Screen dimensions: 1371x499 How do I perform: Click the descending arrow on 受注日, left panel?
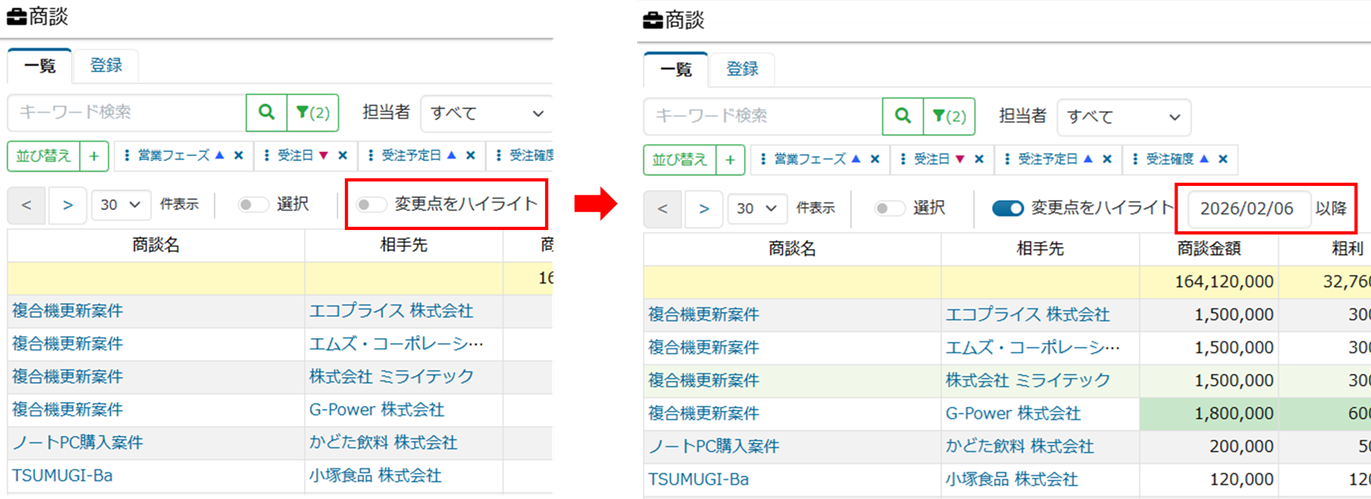(323, 155)
